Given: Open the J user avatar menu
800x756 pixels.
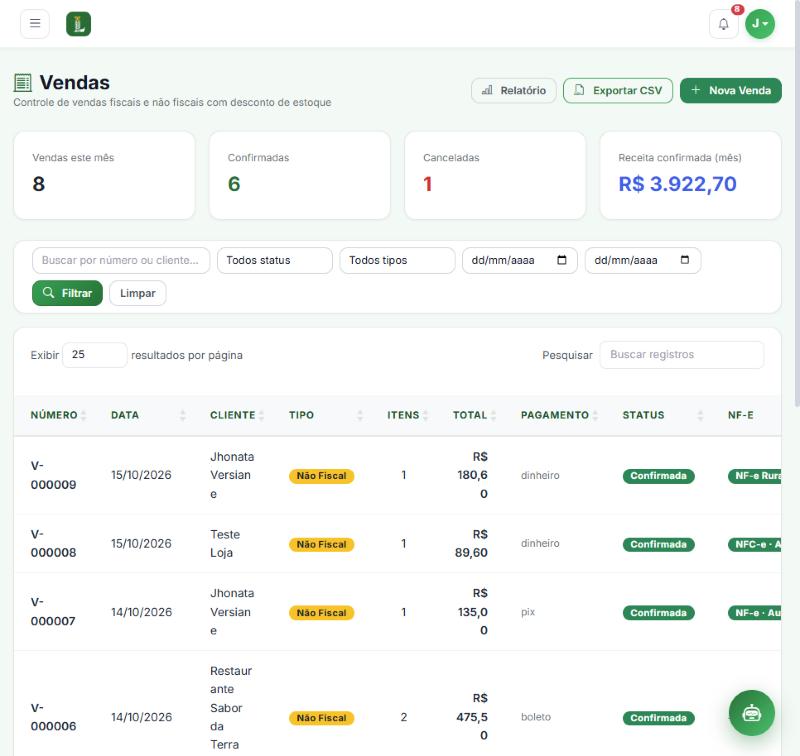Looking at the screenshot, I should click(760, 24).
